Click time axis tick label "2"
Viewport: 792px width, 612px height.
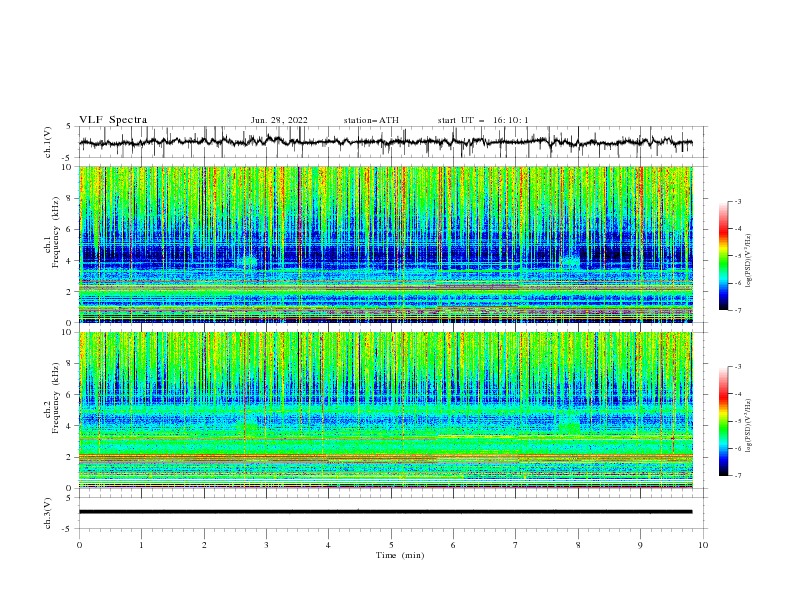[x=204, y=545]
